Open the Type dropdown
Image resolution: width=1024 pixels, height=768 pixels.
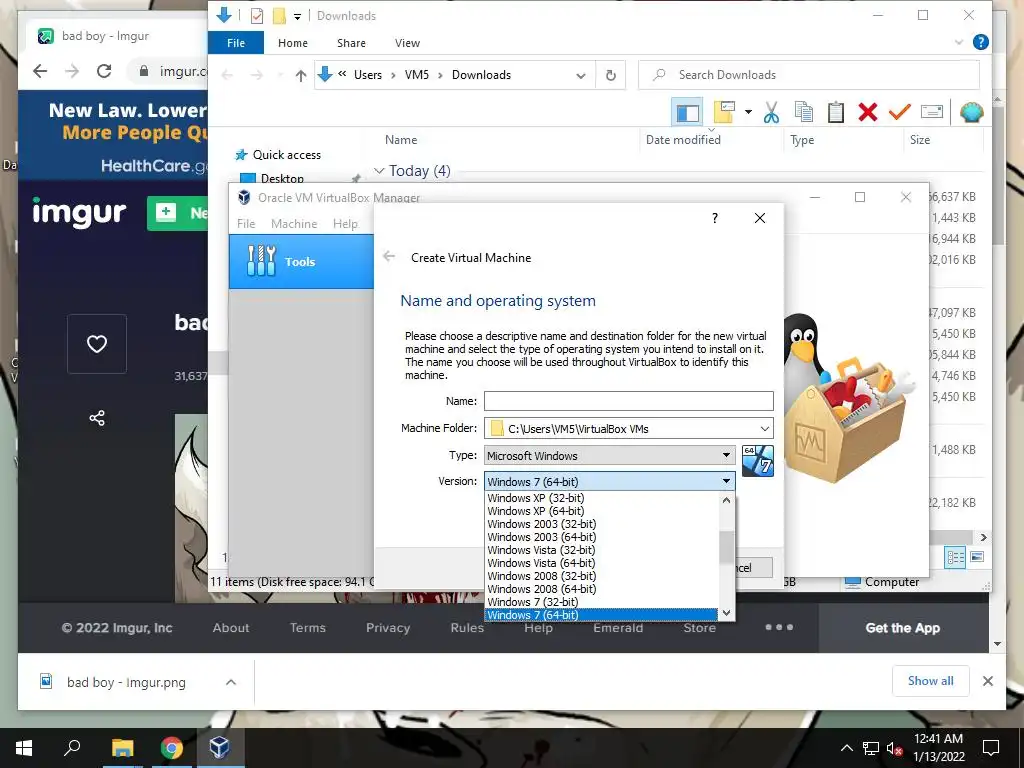click(609, 455)
